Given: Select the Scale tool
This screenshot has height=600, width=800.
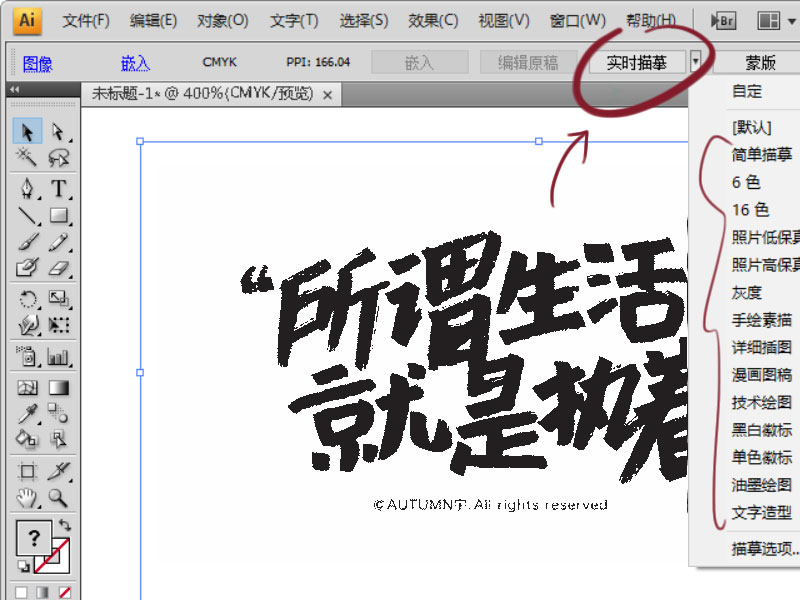Looking at the screenshot, I should point(58,298).
